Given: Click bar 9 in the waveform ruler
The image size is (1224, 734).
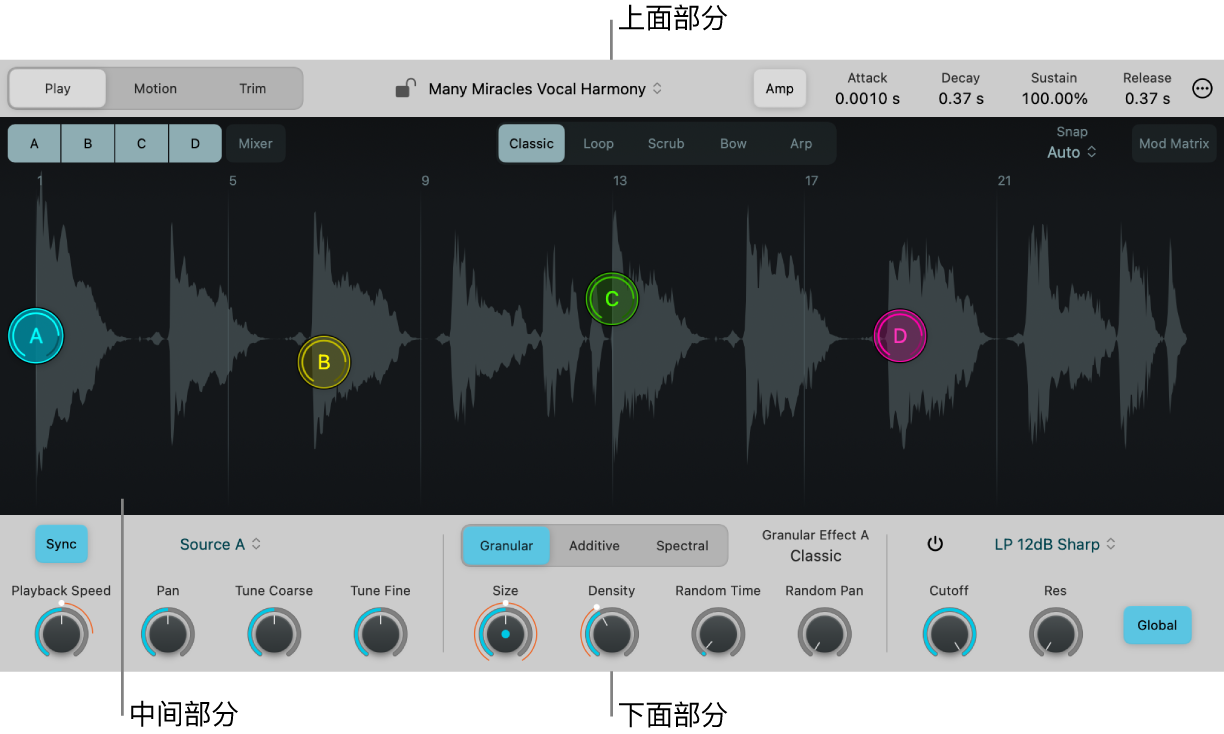Looking at the screenshot, I should pyautogui.click(x=425, y=181).
